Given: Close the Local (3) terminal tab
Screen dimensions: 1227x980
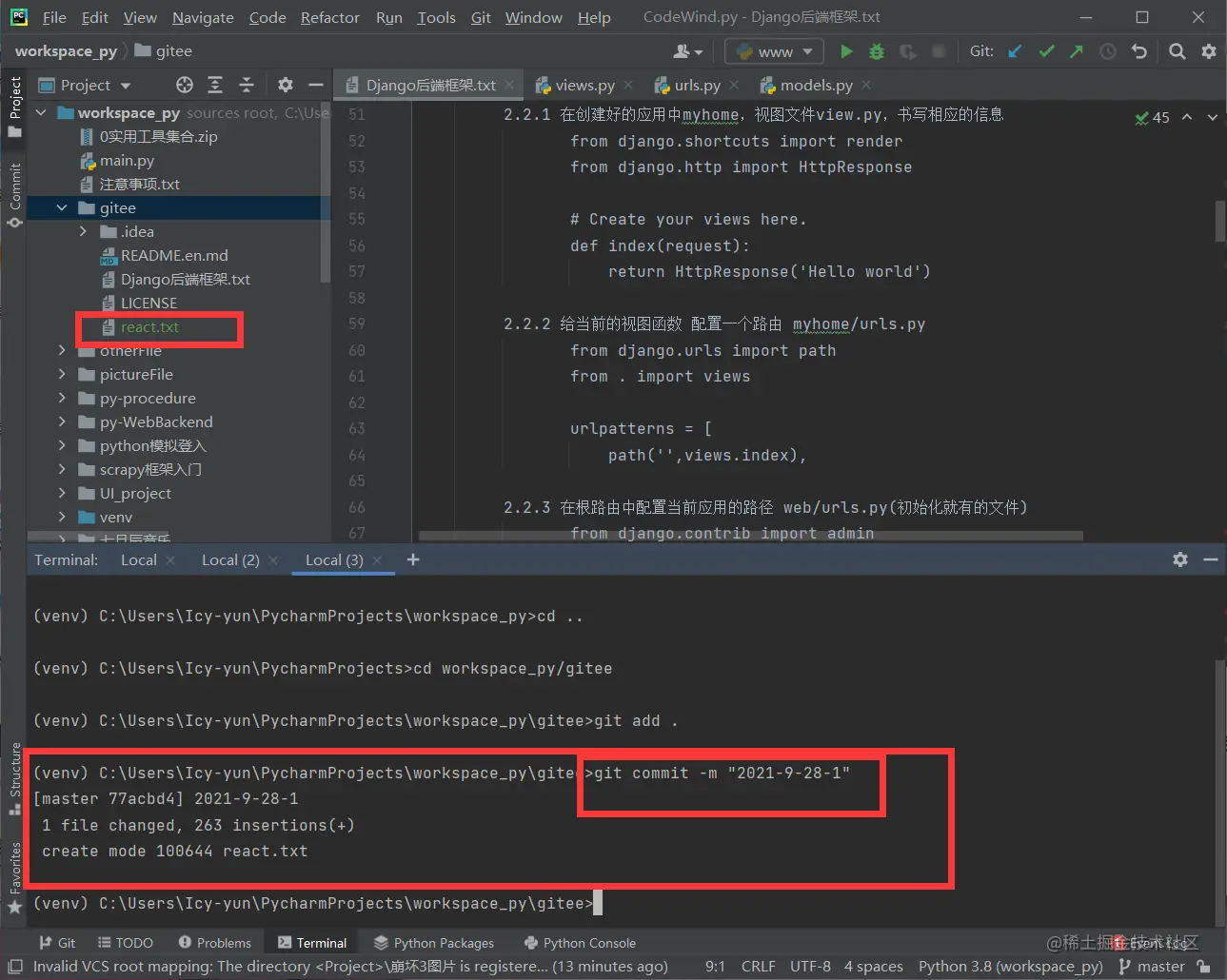Looking at the screenshot, I should click(377, 559).
